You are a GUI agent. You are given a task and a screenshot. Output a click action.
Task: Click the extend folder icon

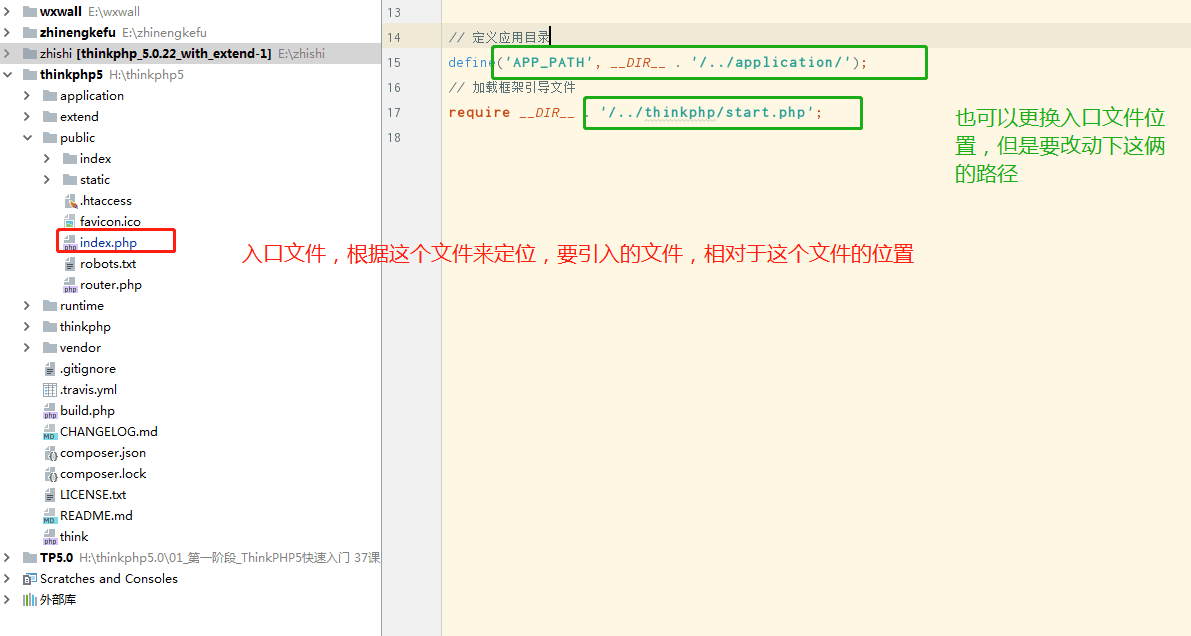coord(50,116)
